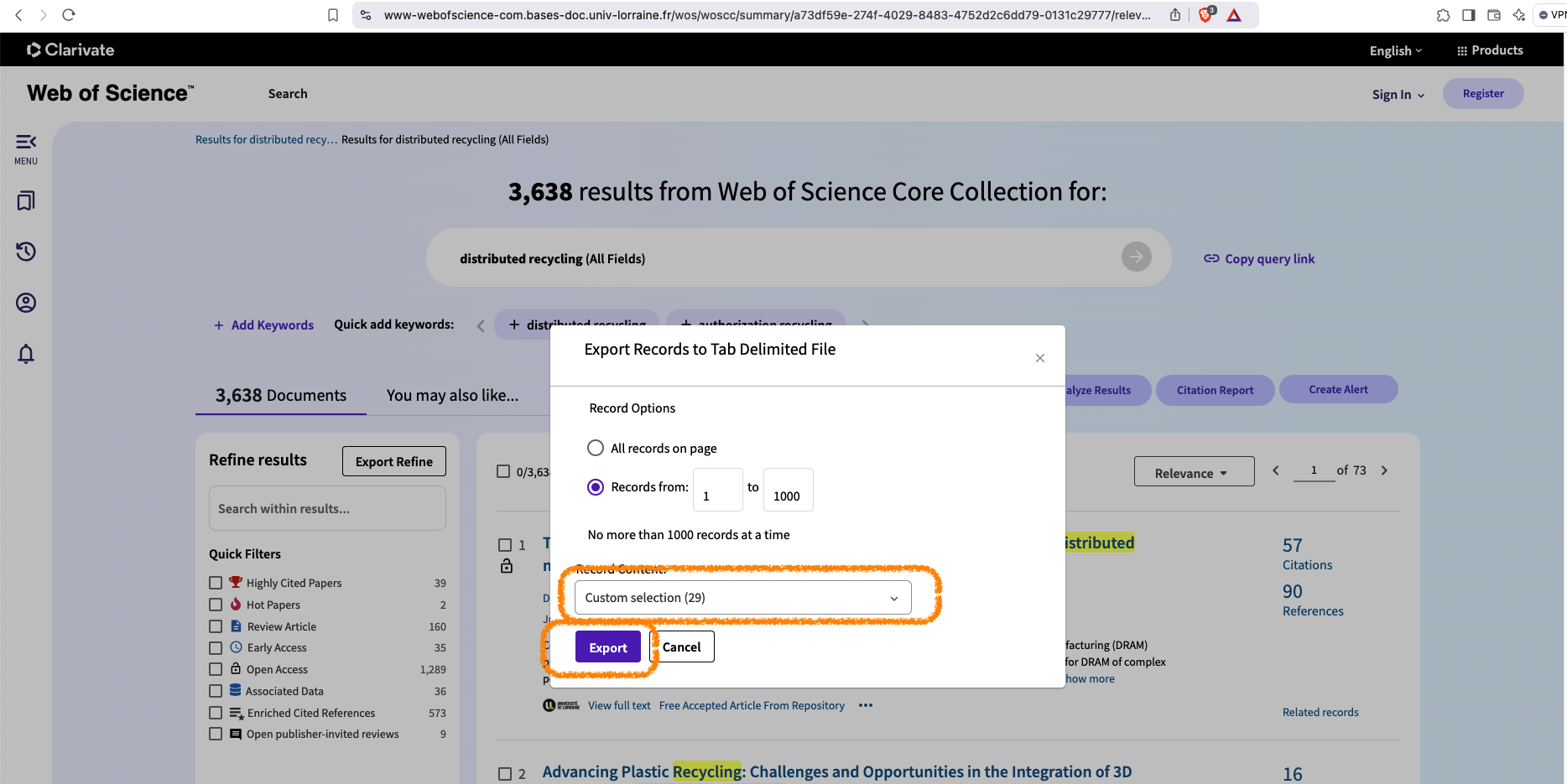Select 'All records on page' radio button
The image size is (1567, 784).
point(596,449)
